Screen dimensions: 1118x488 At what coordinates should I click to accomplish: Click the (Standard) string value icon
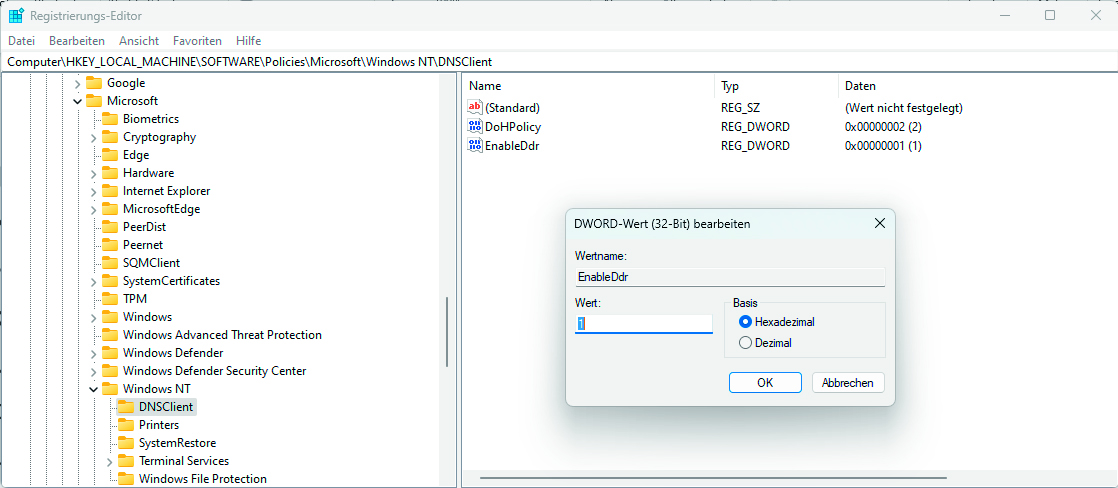[475, 108]
